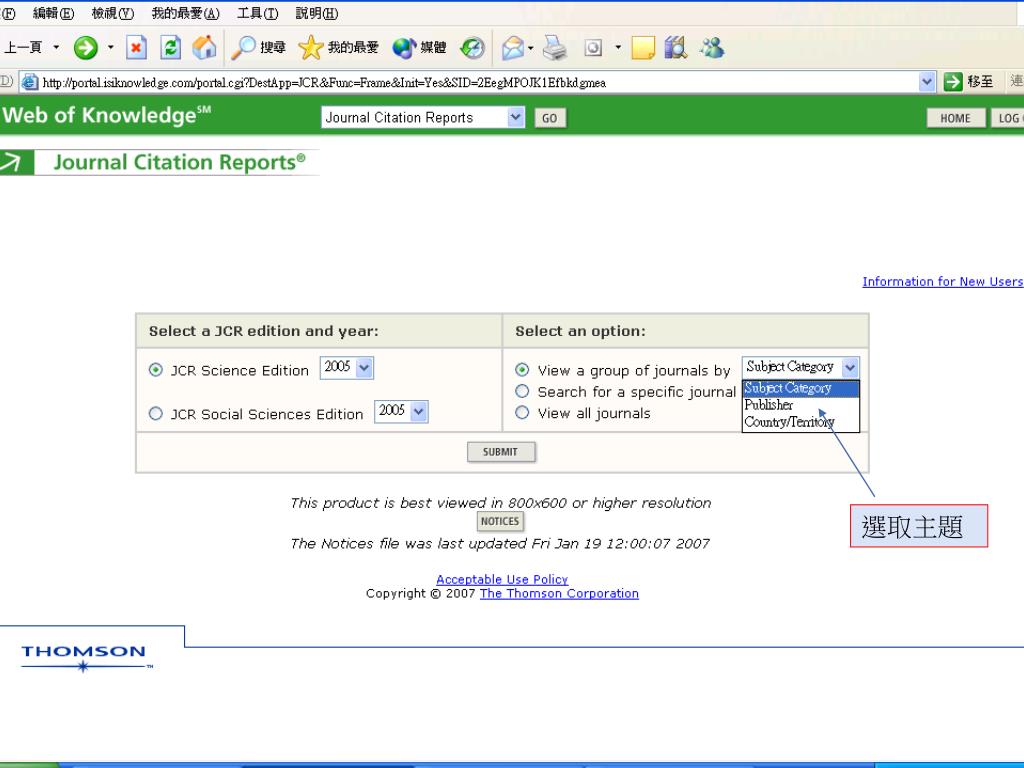
Task: Print the page using the printer icon
Action: click(555, 48)
